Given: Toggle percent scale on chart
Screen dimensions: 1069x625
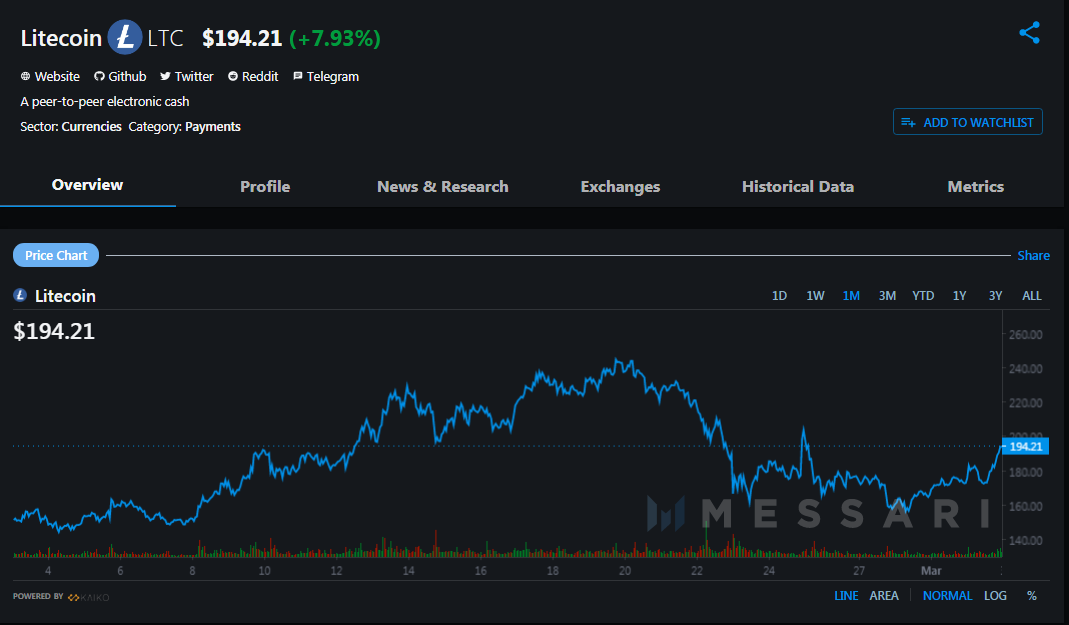Looking at the screenshot, I should [1032, 596].
